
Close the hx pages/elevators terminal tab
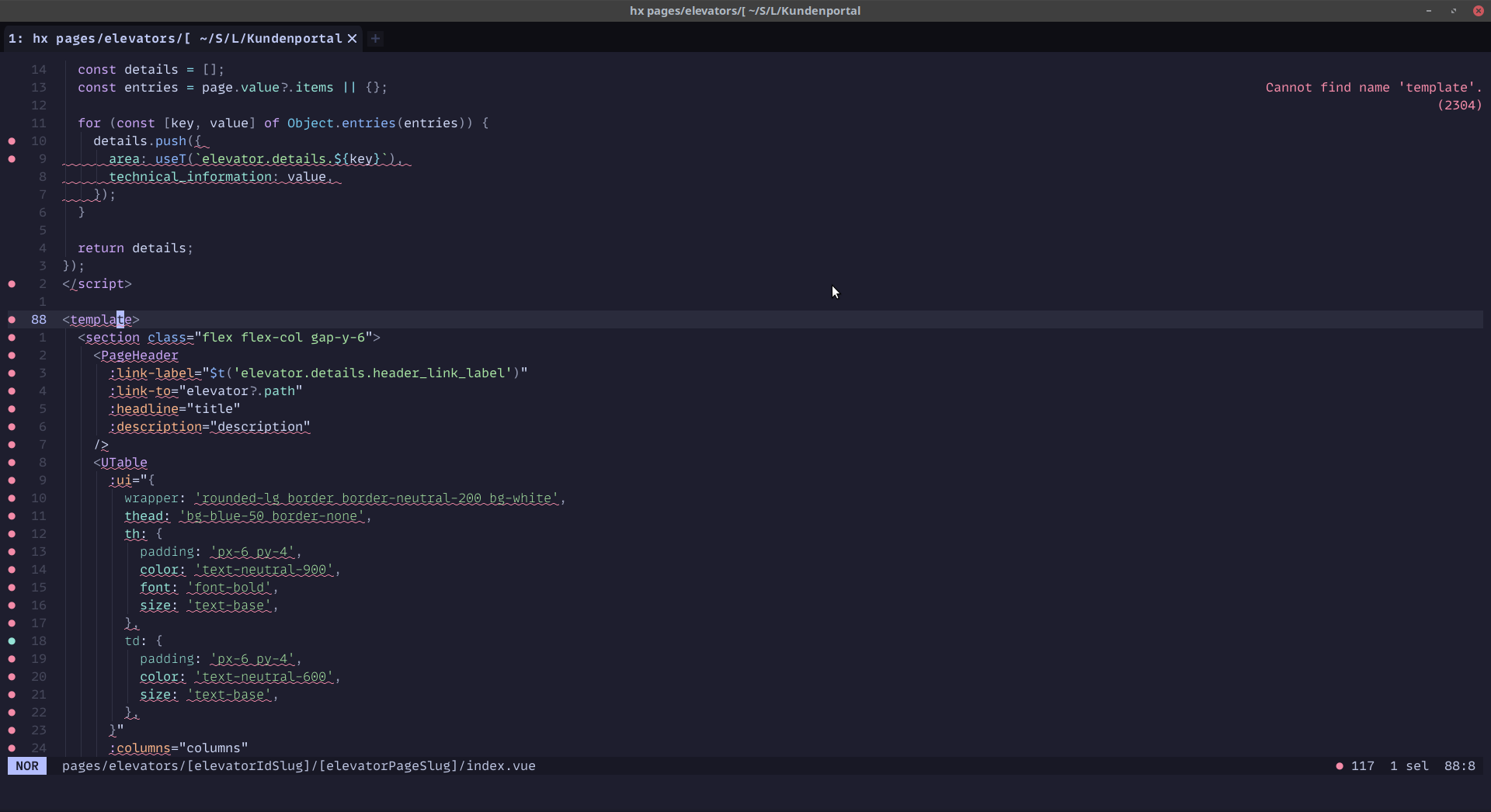352,38
